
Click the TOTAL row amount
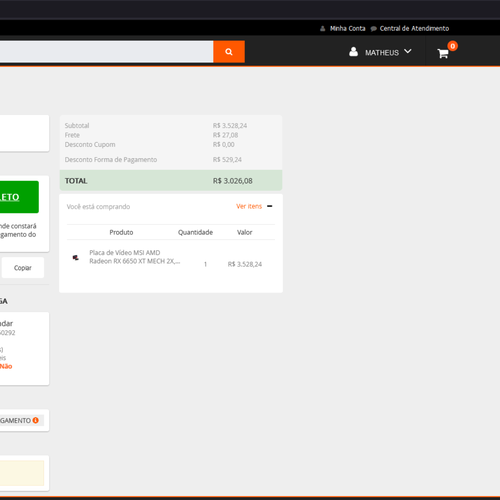coord(233,181)
